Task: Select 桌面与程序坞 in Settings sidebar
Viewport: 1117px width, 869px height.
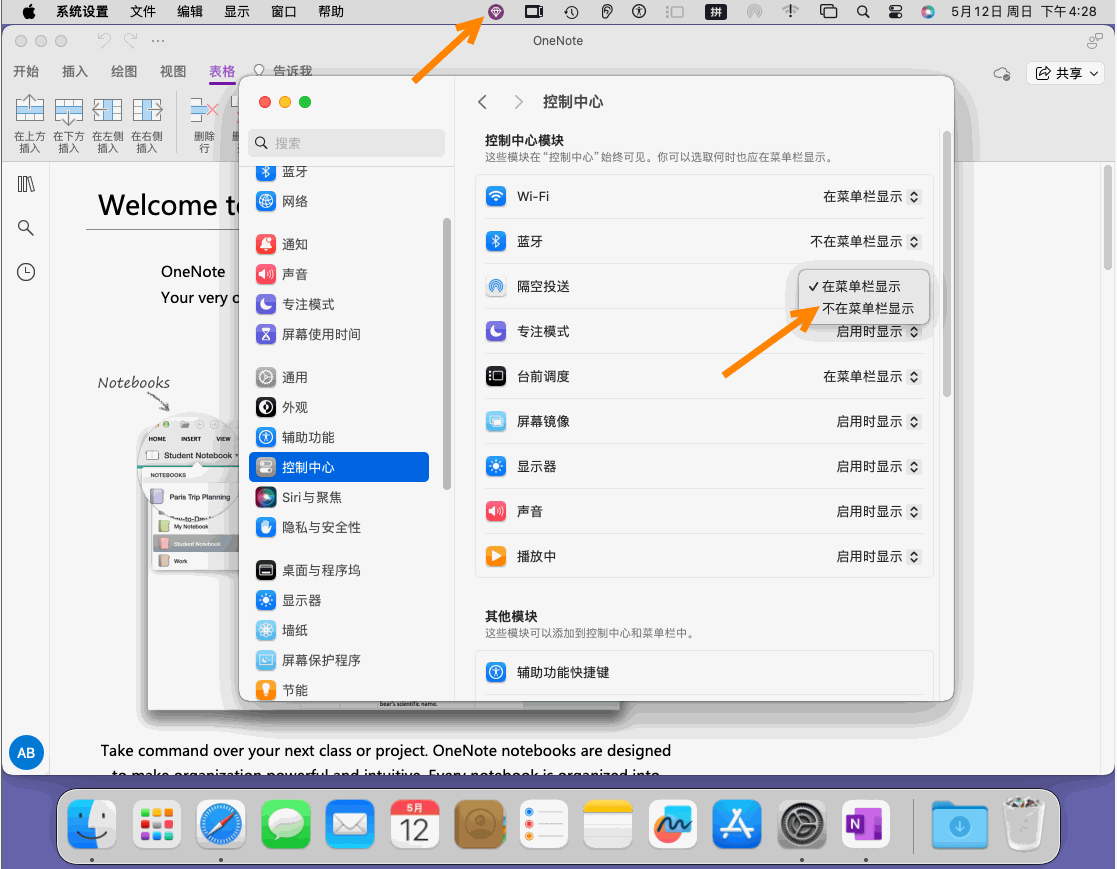Action: (339, 571)
